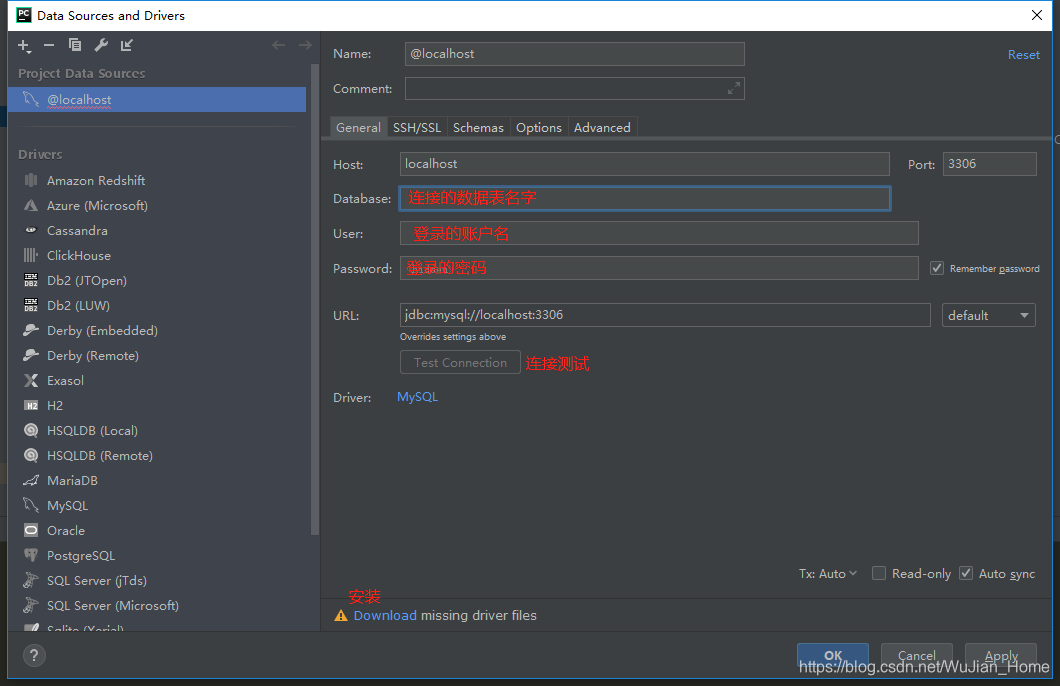This screenshot has width=1060, height=686.
Task: Click the Test Connection button
Action: point(460,362)
